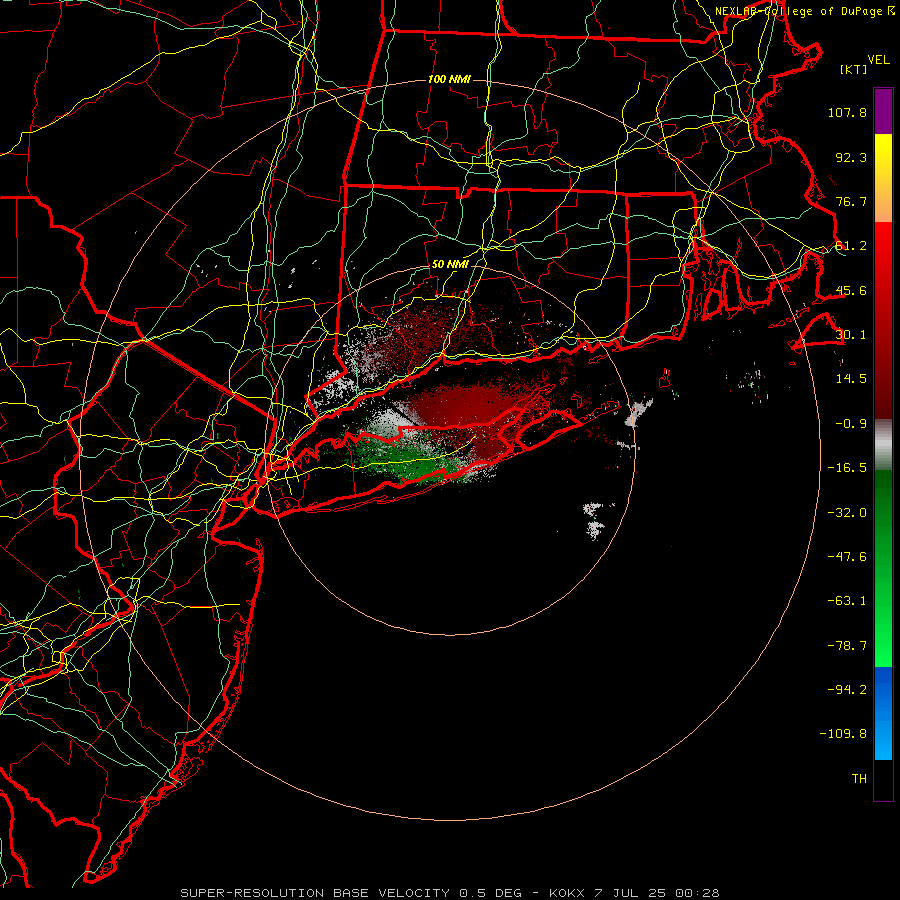Click the [KT] units label
The image size is (900, 900).
854,69
